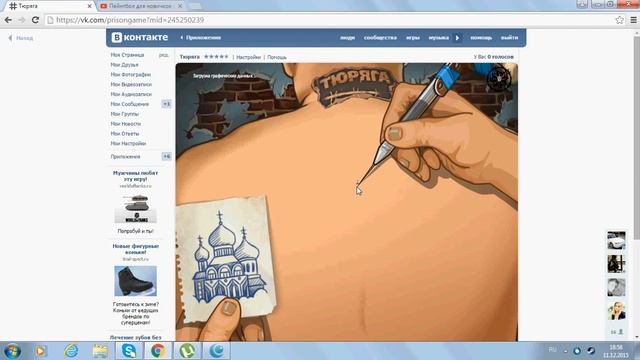The width and height of the screenshot is (640, 360).
Task: Open Мои Настройки in sidebar
Action: pos(128,143)
